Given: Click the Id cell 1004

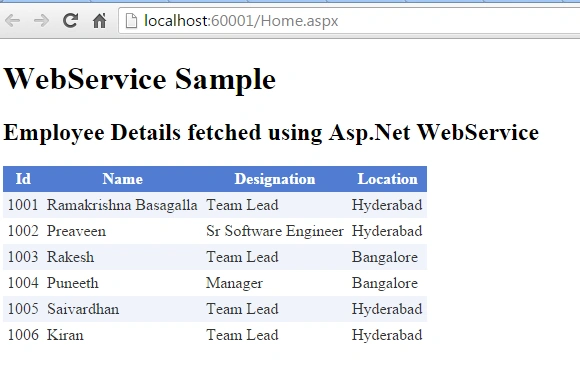Looking at the screenshot, I should [x=23, y=283].
